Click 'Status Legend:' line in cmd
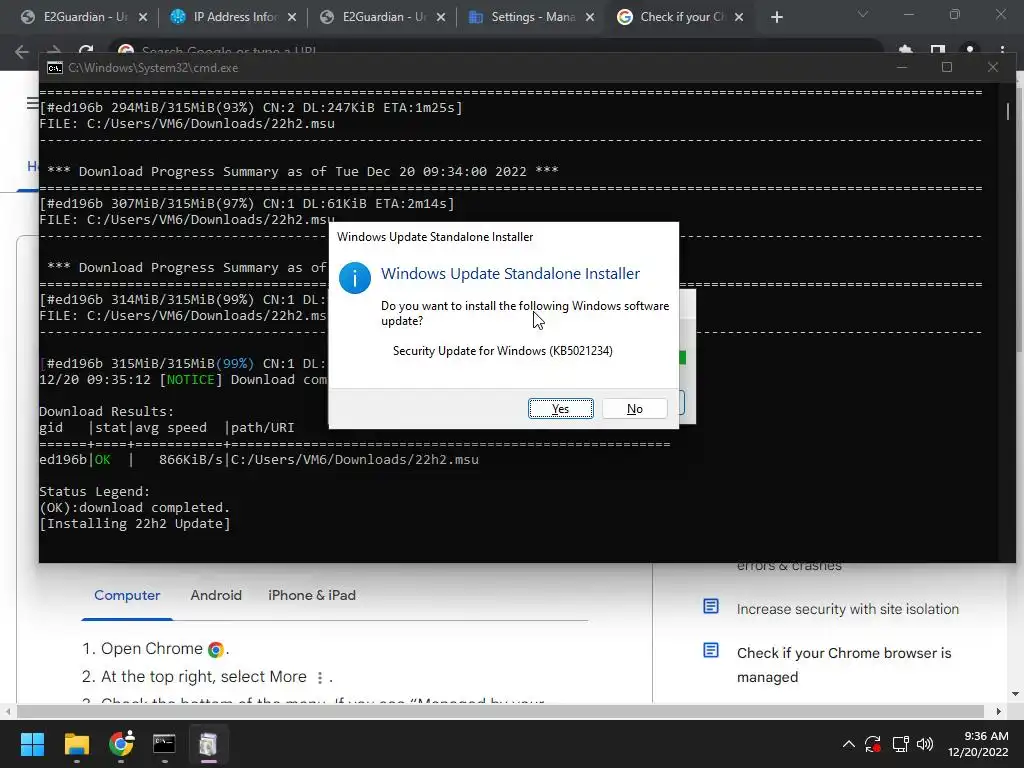 coord(95,492)
